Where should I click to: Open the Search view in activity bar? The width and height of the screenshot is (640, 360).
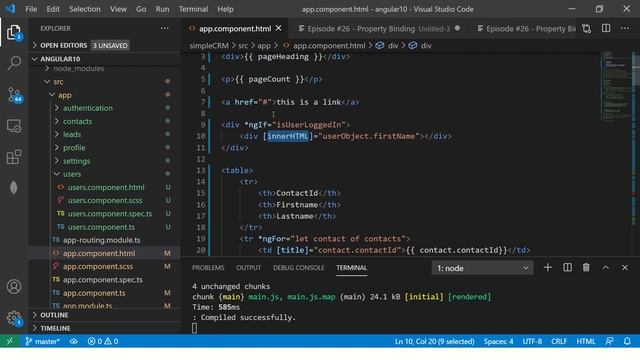(x=14, y=63)
